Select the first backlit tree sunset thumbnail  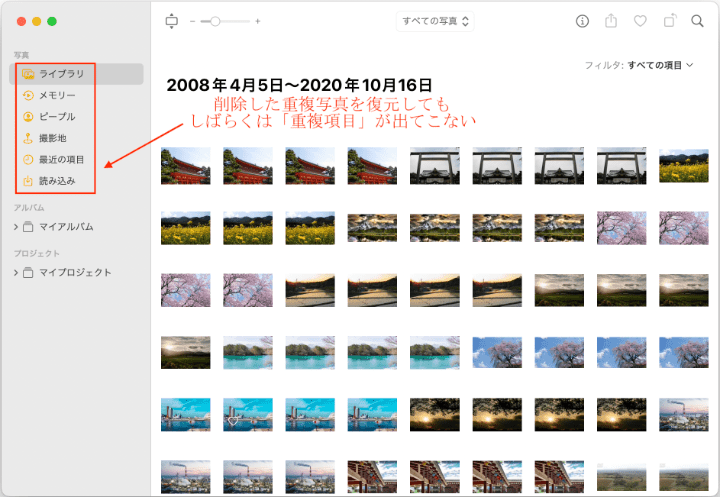[435, 415]
